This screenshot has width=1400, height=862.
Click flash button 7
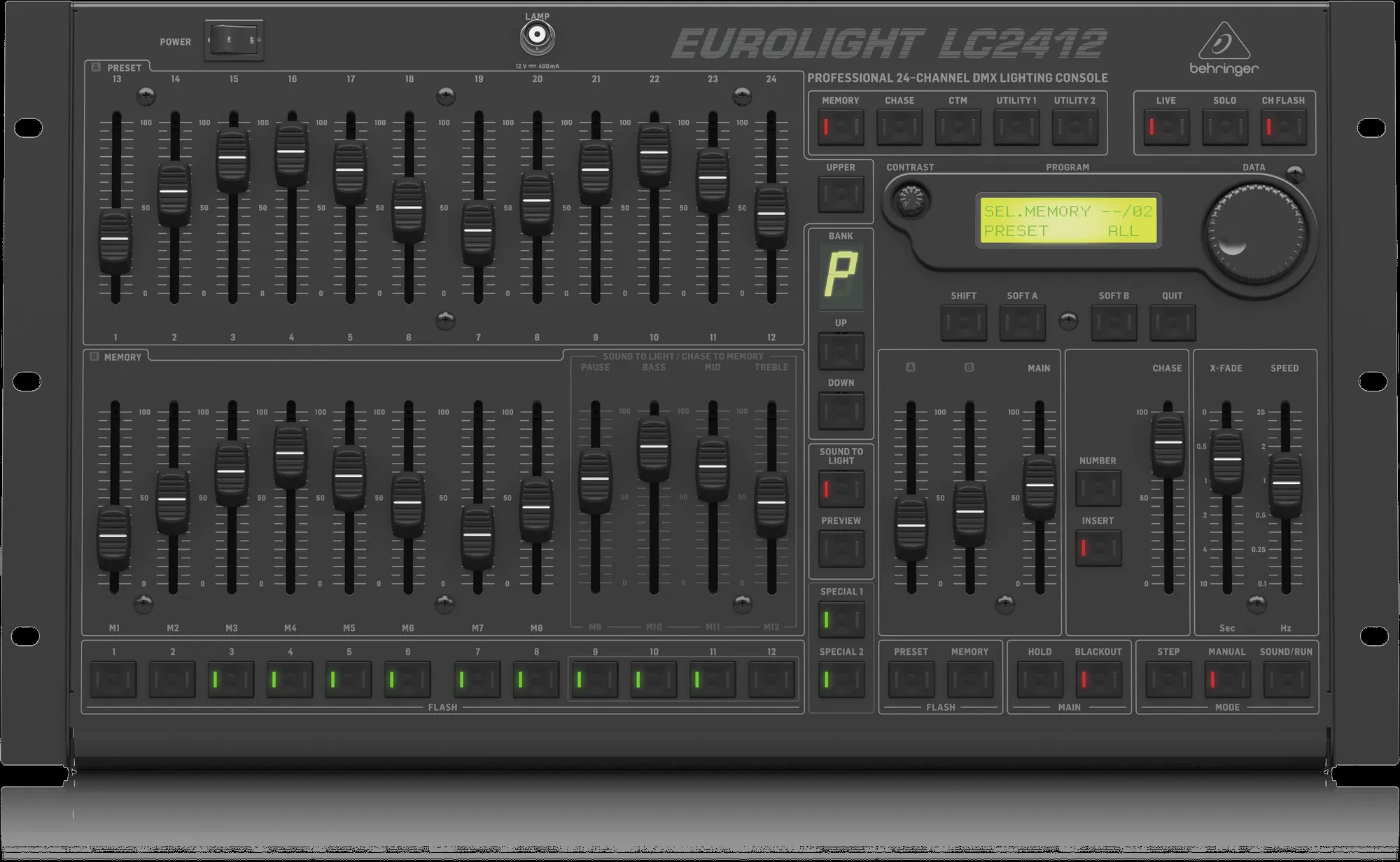coord(477,679)
